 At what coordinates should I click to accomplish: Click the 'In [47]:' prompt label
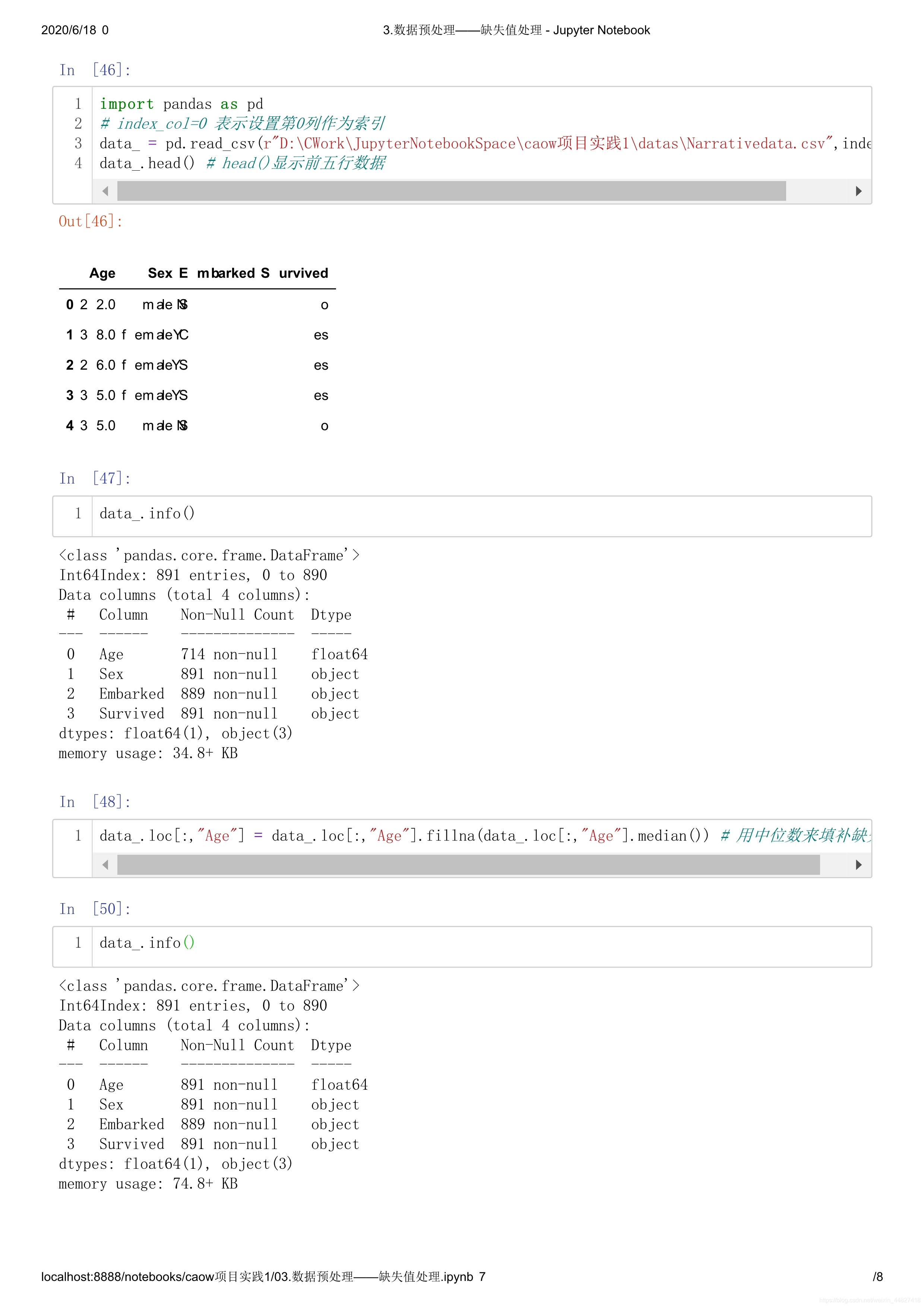point(95,478)
